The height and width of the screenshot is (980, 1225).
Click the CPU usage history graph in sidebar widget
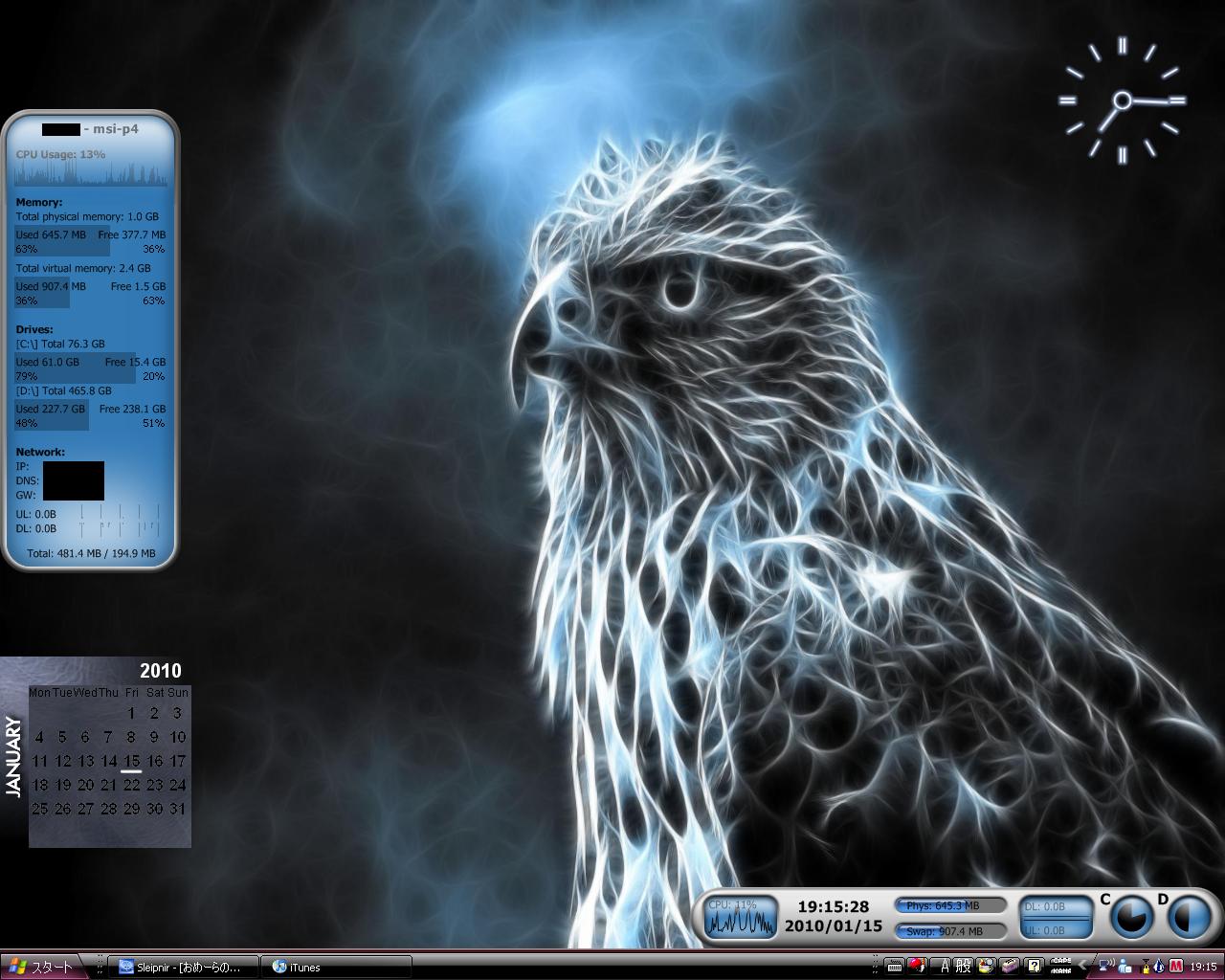91,174
